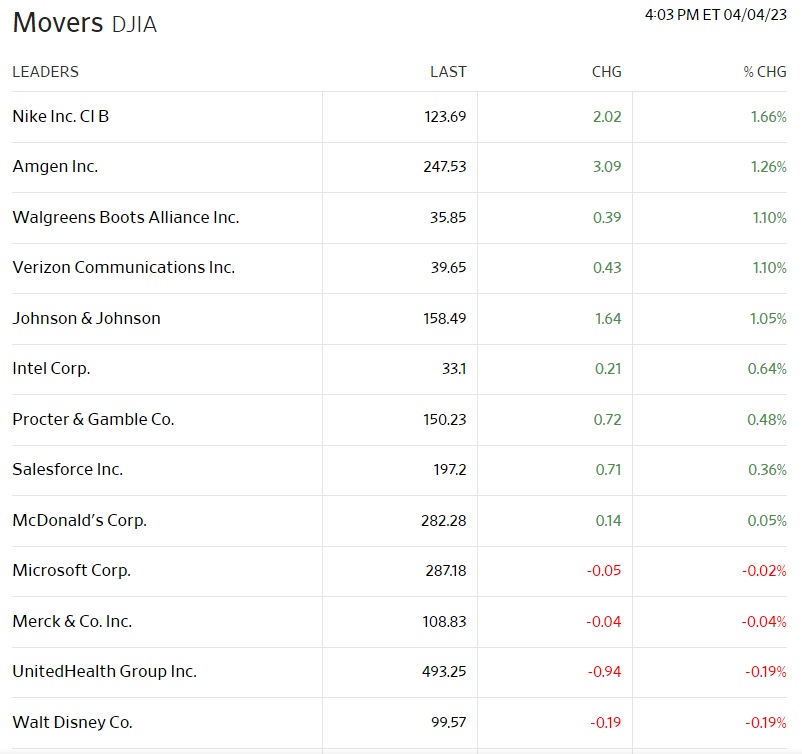Select Verizon last price 39.65
The width and height of the screenshot is (802, 754).
point(448,268)
